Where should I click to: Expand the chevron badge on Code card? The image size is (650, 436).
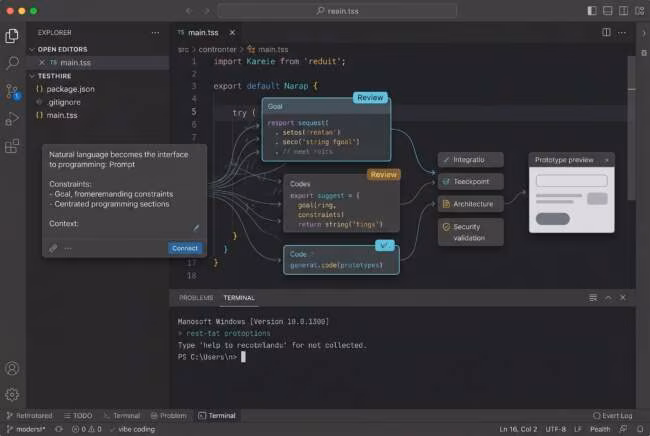click(x=385, y=245)
